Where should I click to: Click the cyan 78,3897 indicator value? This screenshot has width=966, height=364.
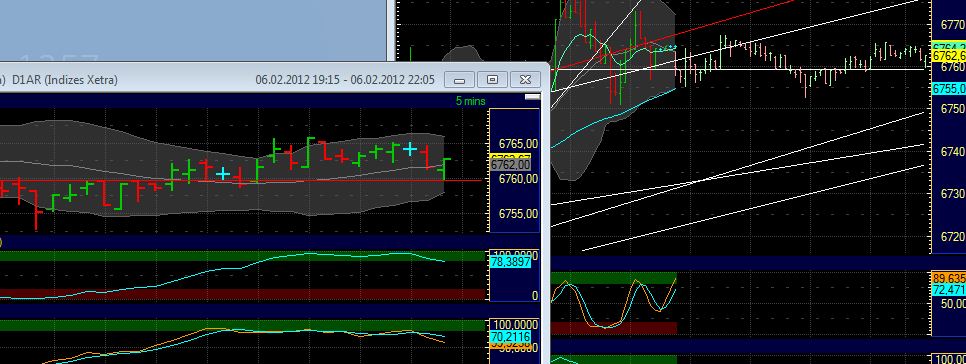pos(510,262)
